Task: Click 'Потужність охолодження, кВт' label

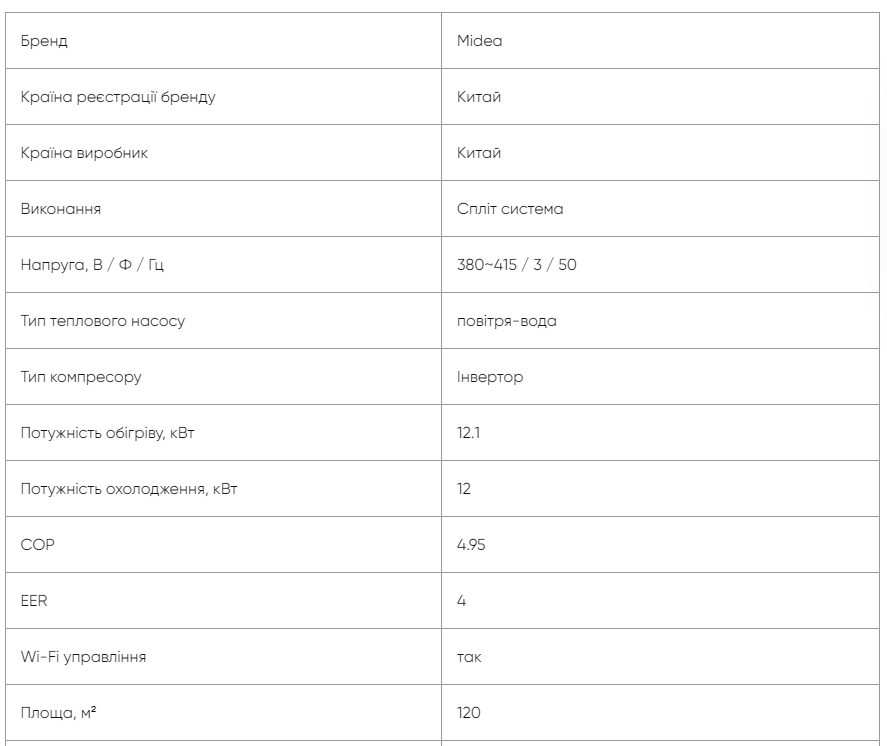Action: click(x=130, y=490)
